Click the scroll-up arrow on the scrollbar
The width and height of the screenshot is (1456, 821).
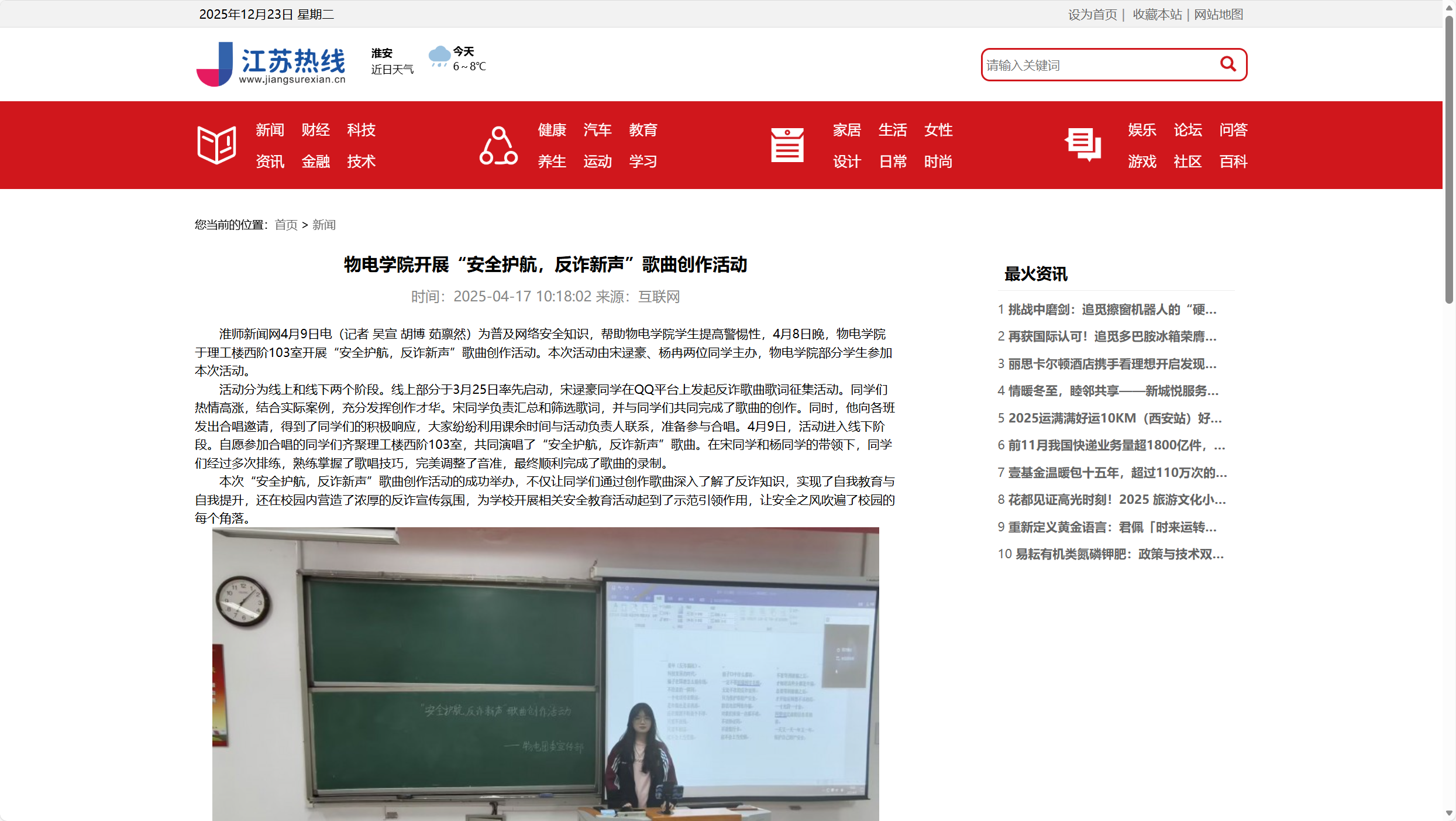pos(1449,6)
